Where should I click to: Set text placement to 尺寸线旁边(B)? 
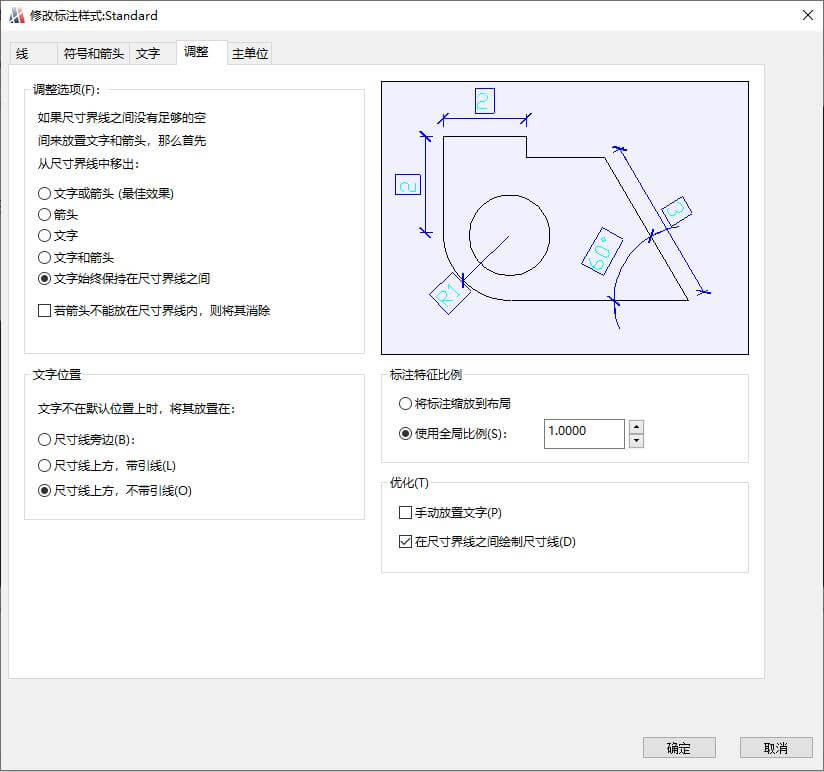44,439
